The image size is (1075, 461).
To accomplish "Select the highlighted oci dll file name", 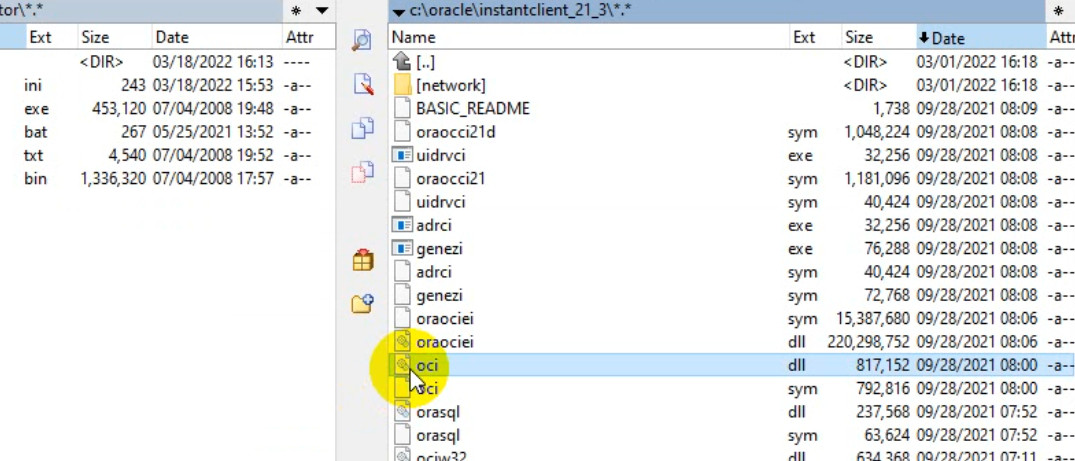I will [x=426, y=365].
